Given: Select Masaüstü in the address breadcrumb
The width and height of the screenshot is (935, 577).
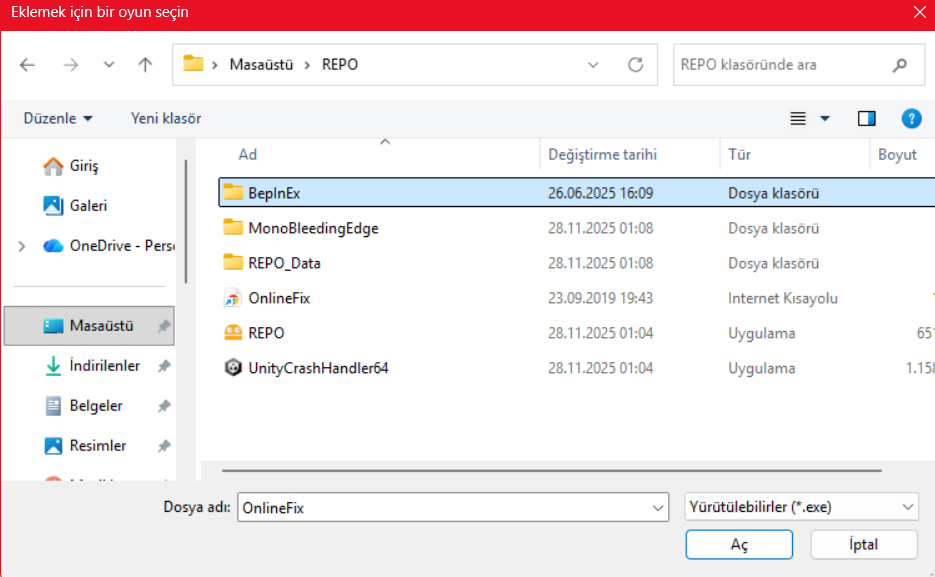Looking at the screenshot, I should click(x=261, y=64).
